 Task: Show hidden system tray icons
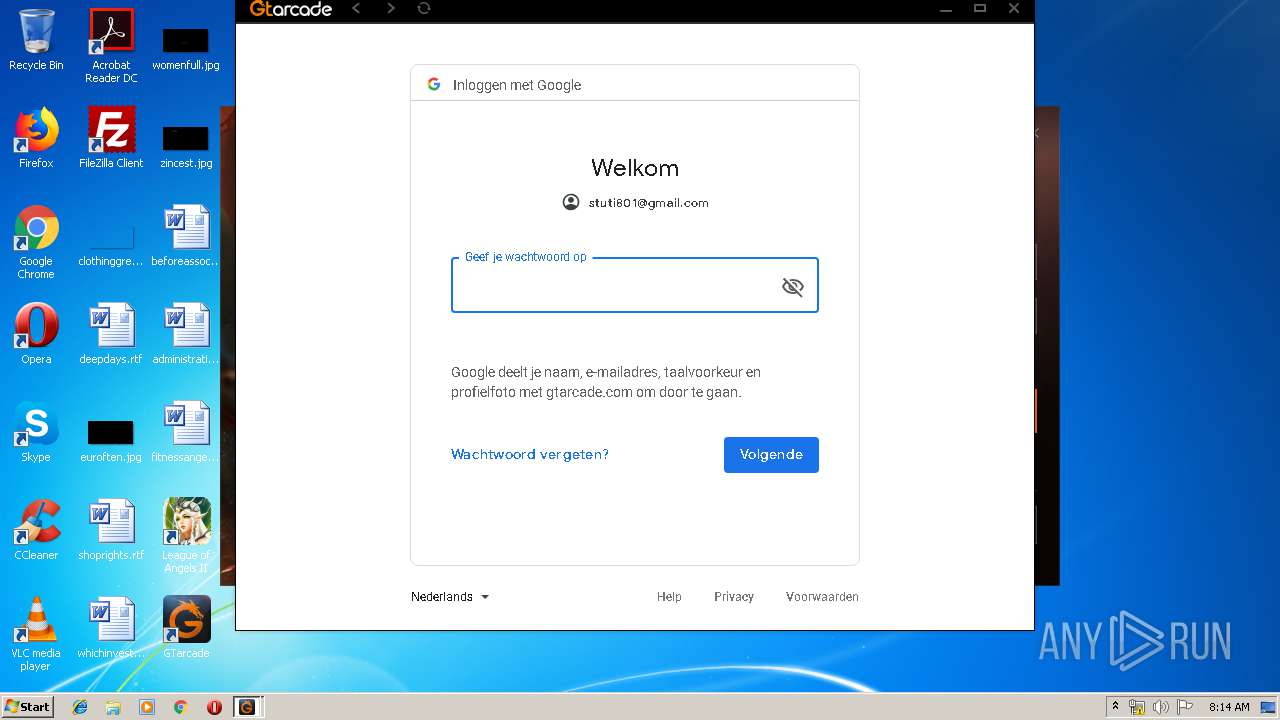tap(1116, 706)
